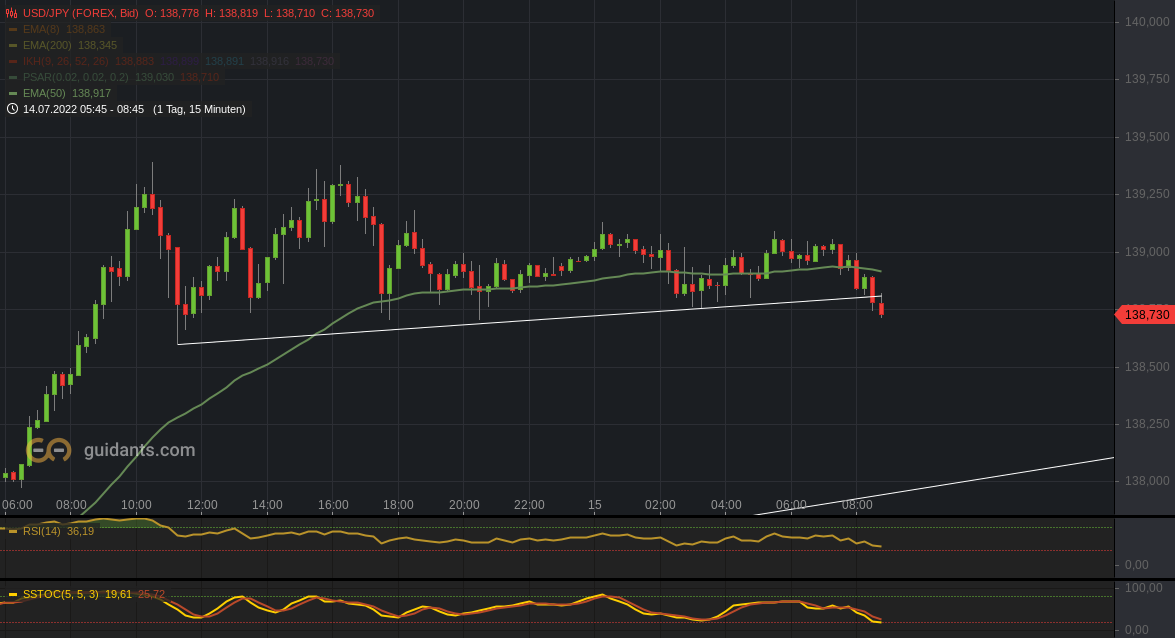Select the EMA(200) indicator line icon
This screenshot has height=638, width=1175.
12,45
